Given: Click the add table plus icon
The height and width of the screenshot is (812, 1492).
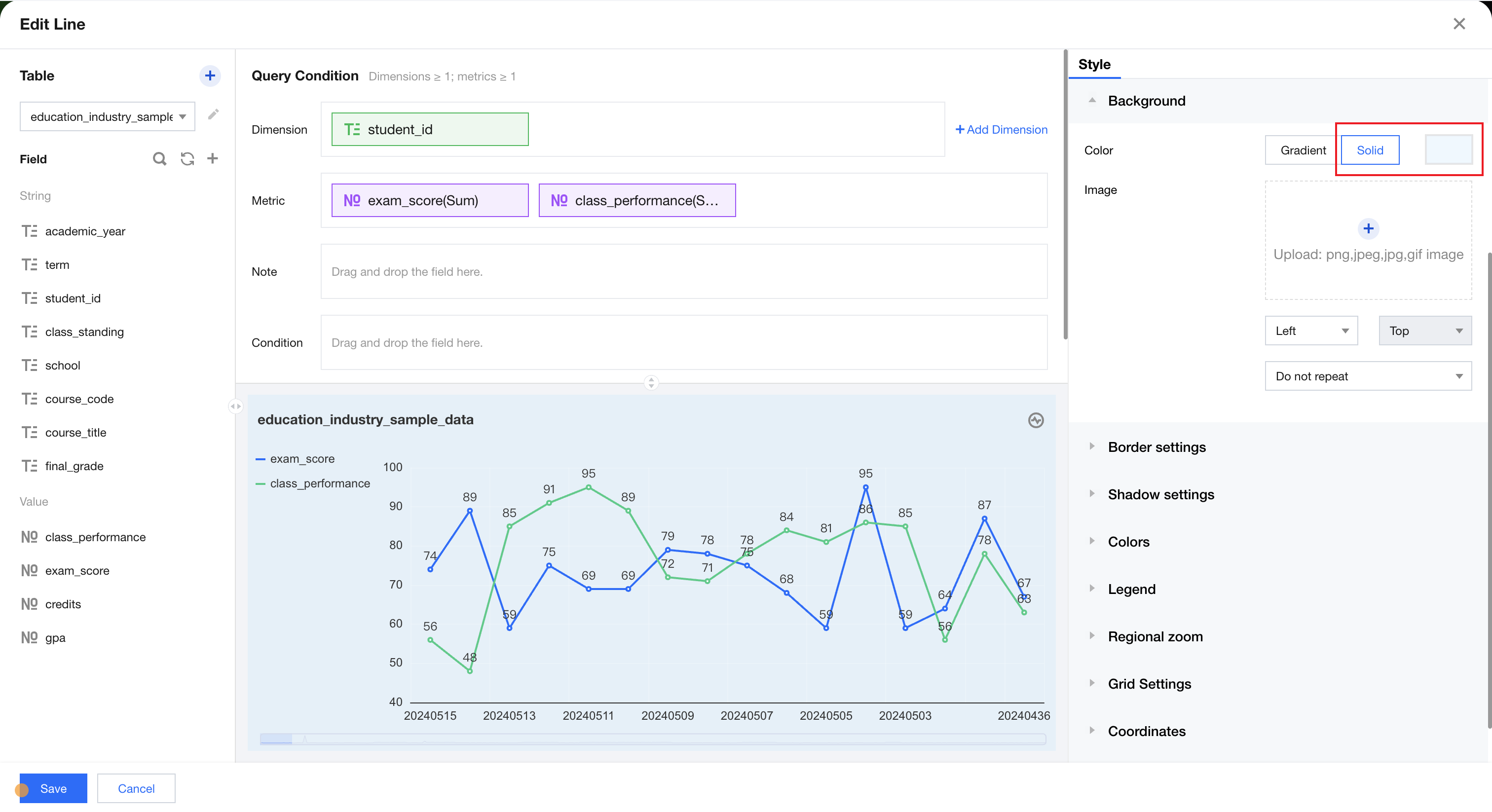Looking at the screenshot, I should [x=210, y=75].
